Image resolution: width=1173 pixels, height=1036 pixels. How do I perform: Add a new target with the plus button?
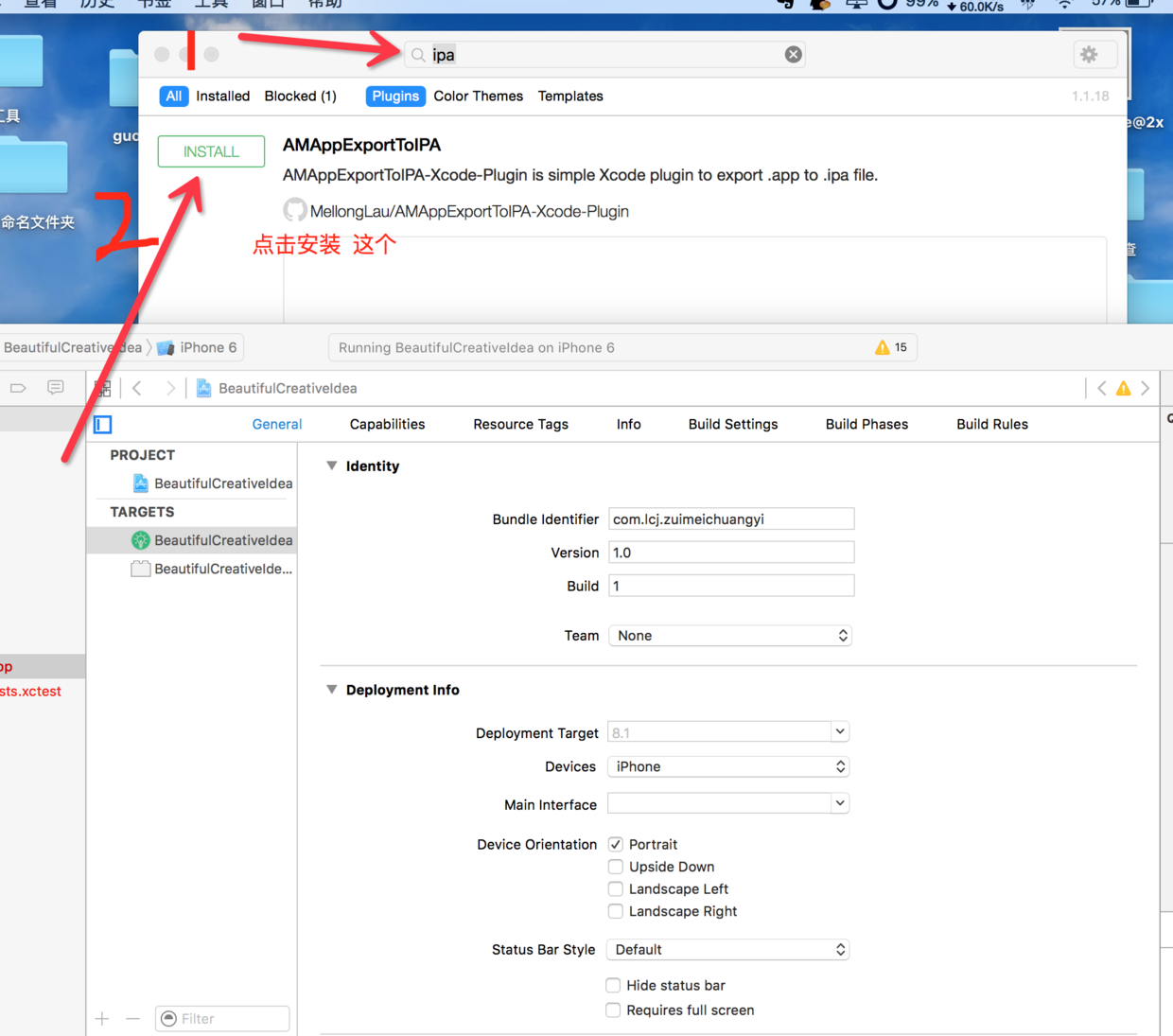102,1018
